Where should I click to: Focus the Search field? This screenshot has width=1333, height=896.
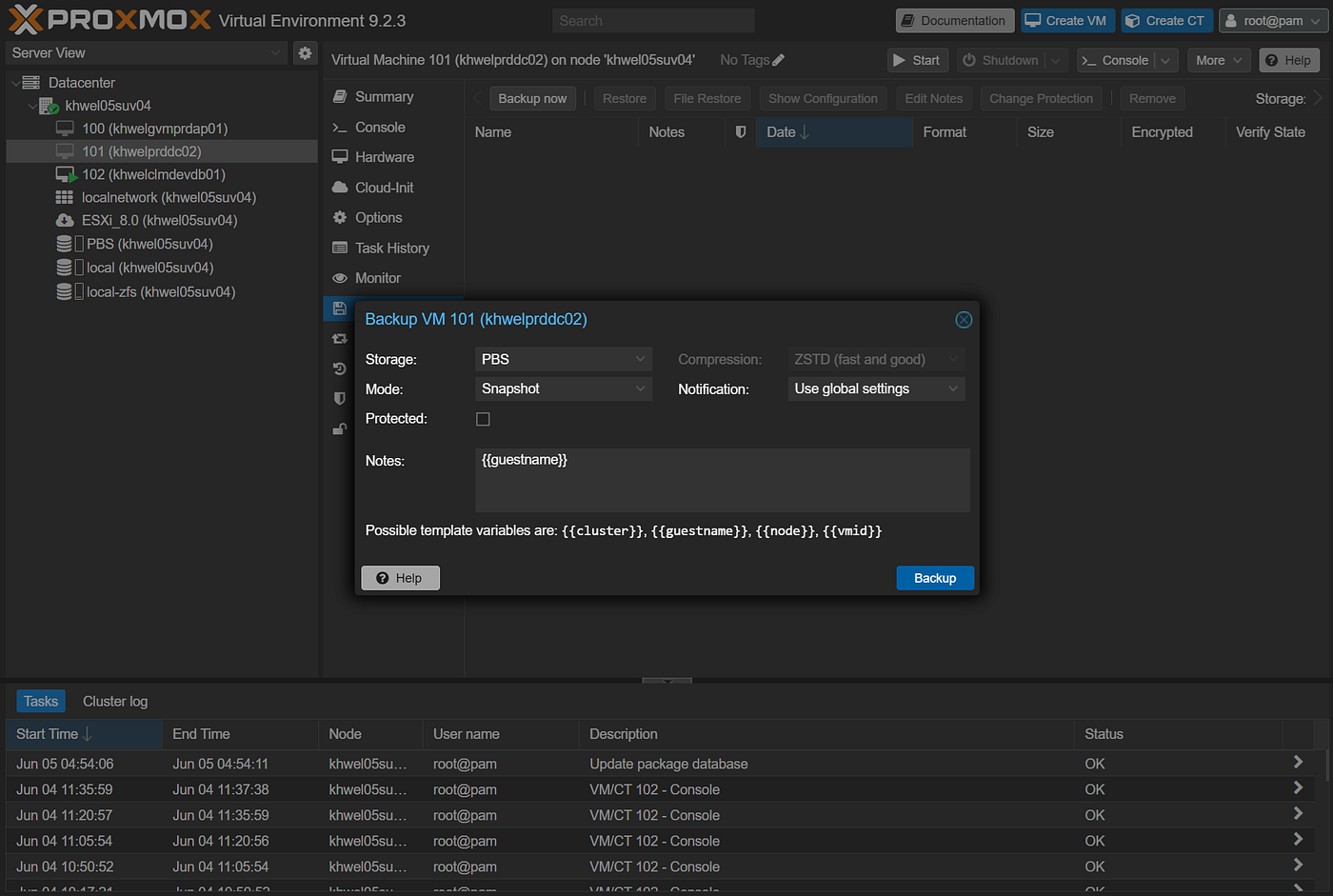(653, 21)
